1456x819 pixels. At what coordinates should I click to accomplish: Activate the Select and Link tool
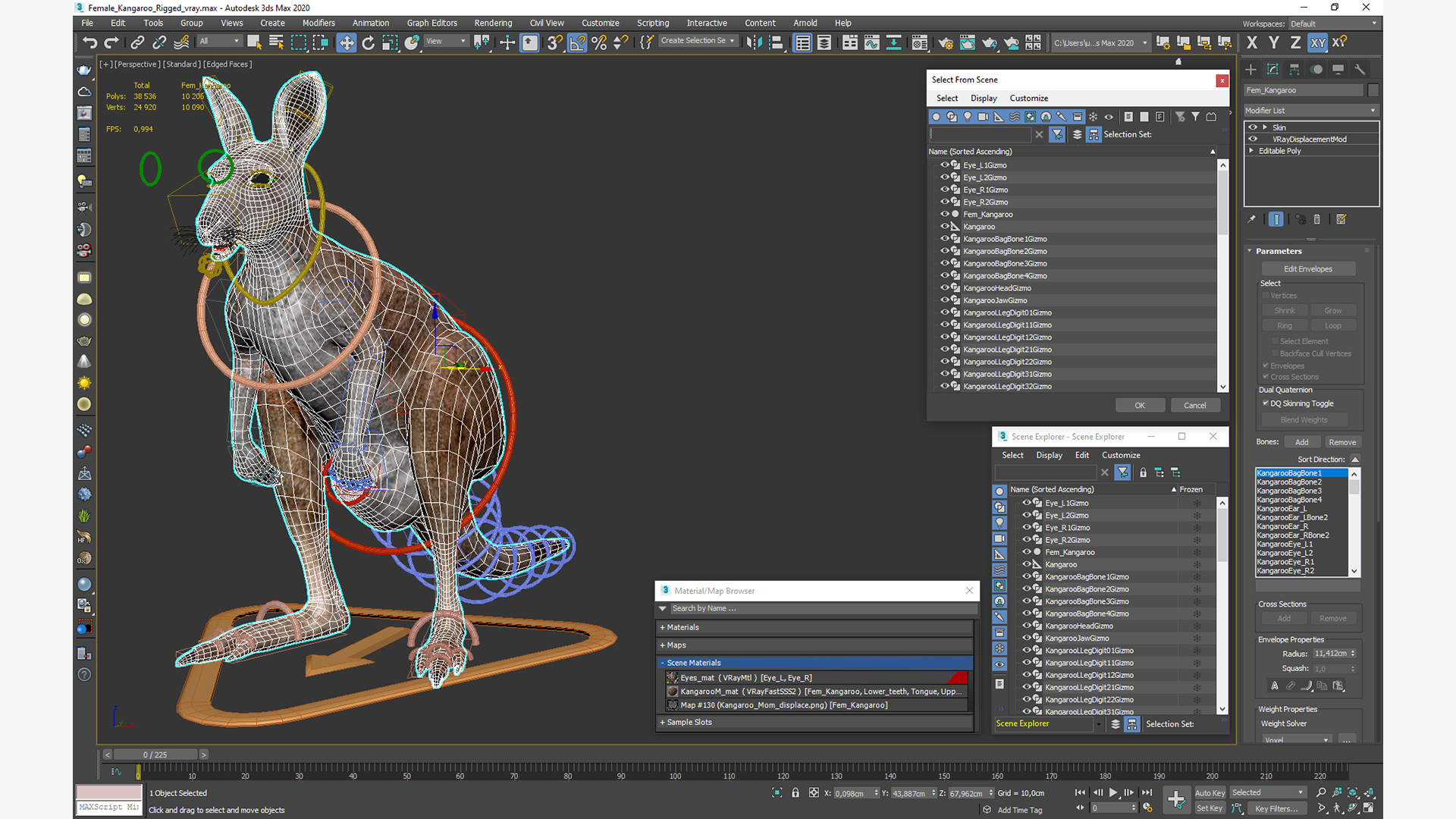click(137, 42)
